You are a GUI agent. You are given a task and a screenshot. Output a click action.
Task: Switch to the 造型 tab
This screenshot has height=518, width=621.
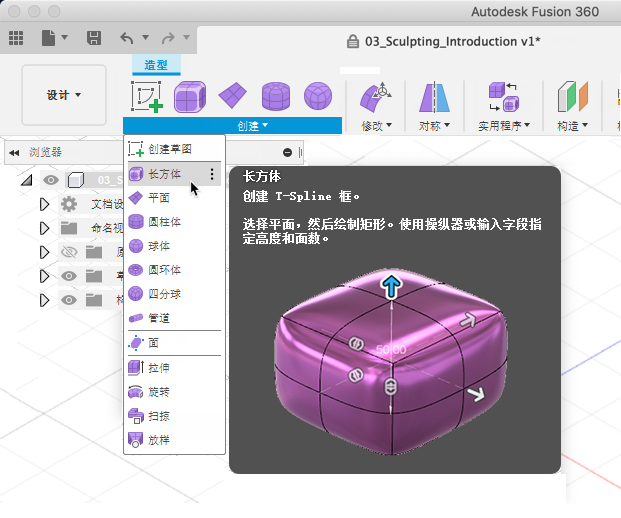tap(156, 65)
